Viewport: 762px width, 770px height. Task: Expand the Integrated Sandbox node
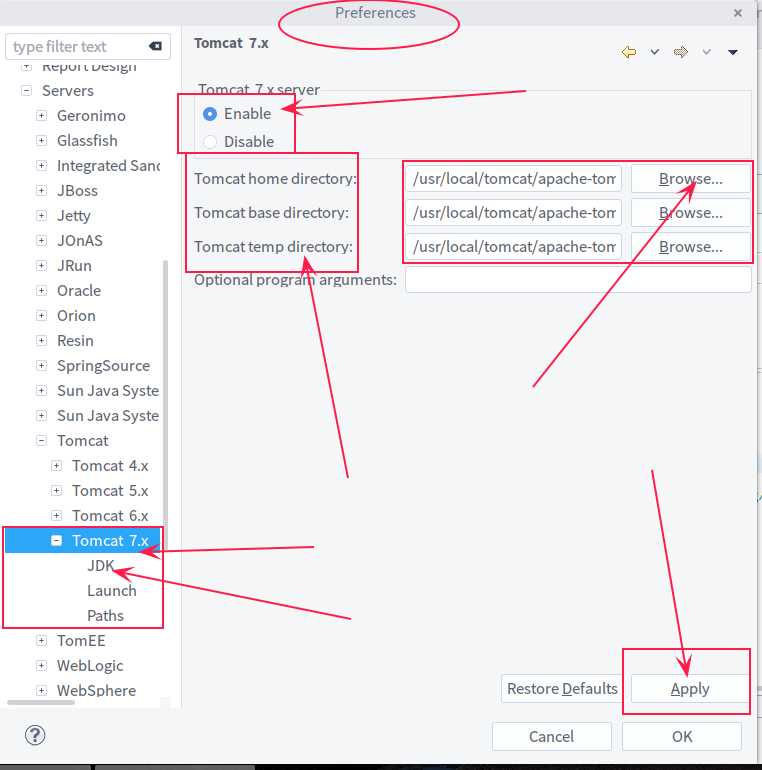(42, 166)
